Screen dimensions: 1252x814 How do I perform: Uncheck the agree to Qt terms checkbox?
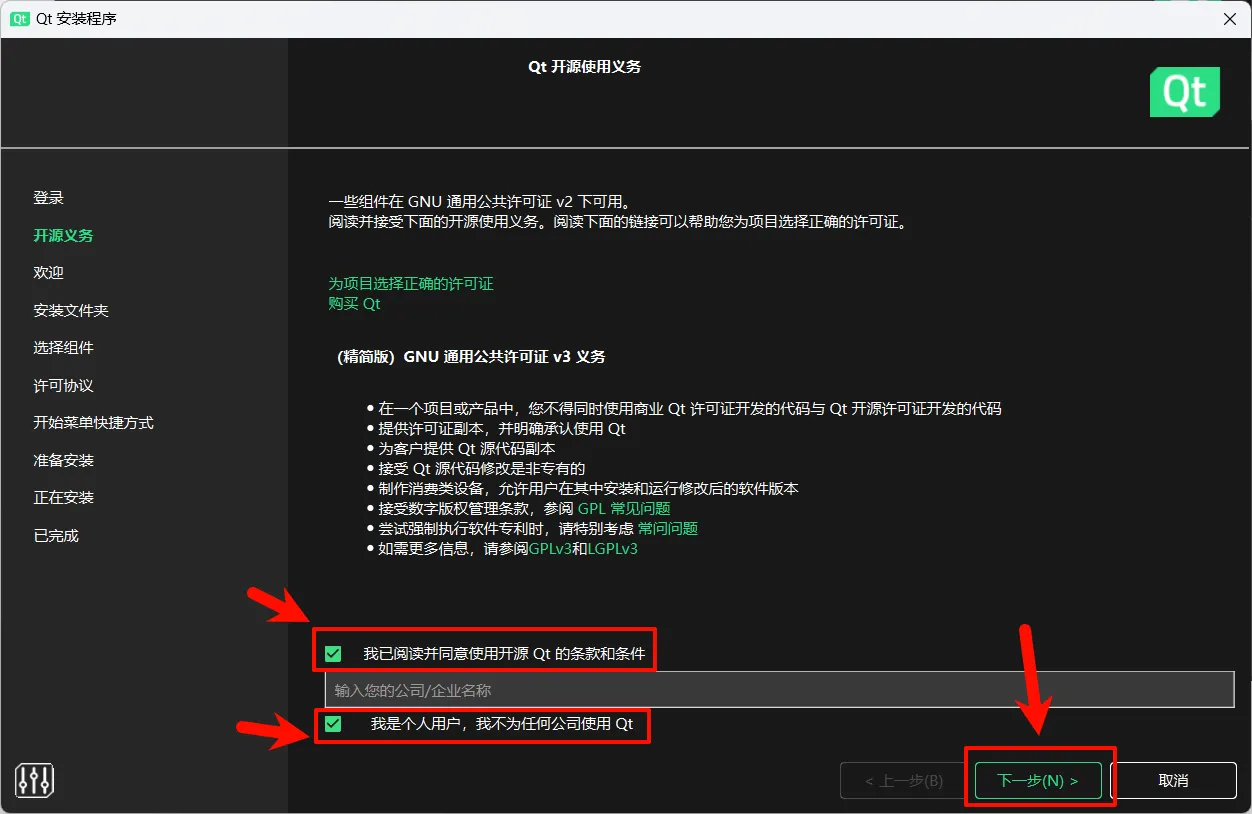pos(333,652)
